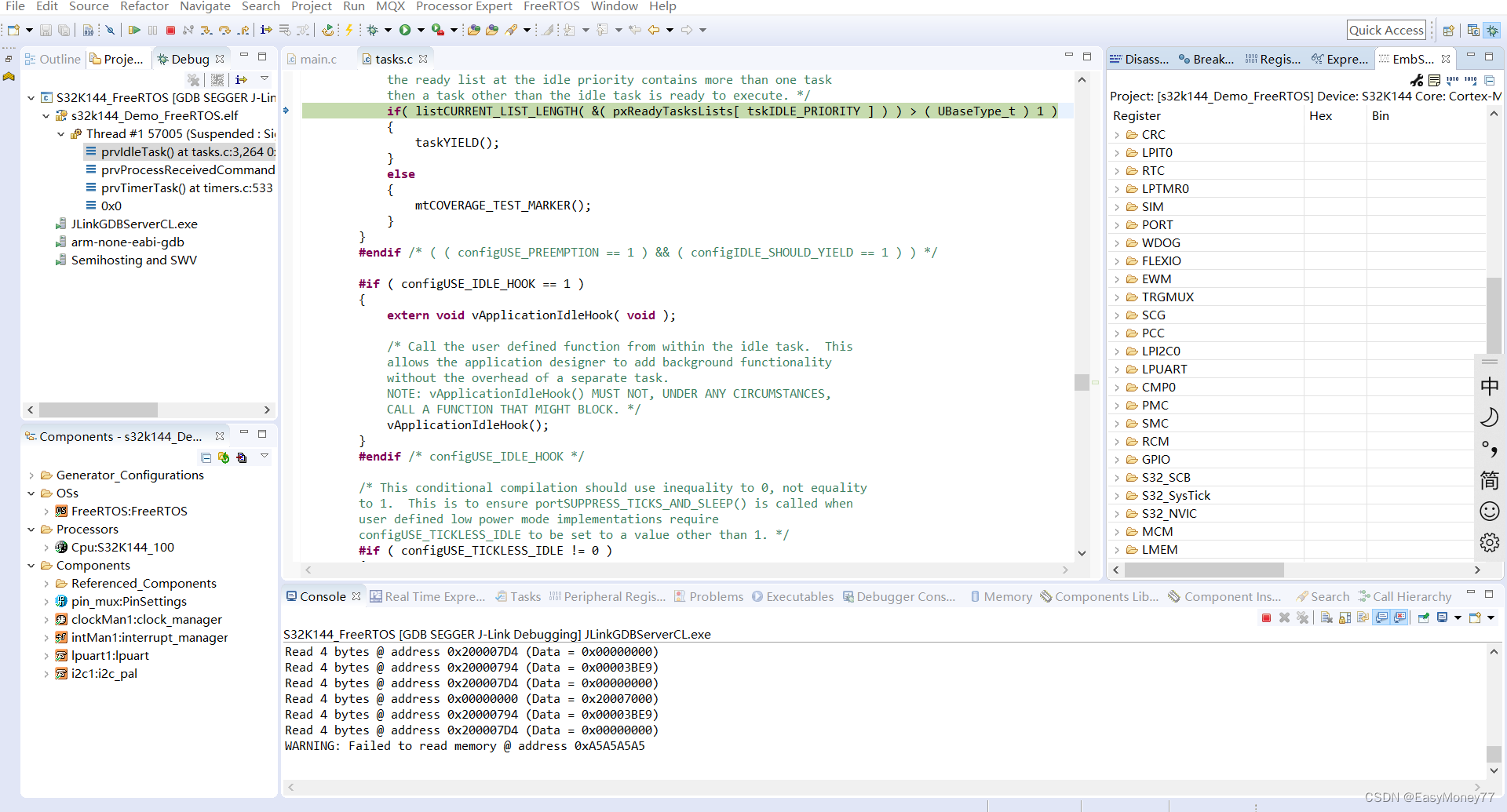Expand the GPIO register group

tap(1118, 459)
